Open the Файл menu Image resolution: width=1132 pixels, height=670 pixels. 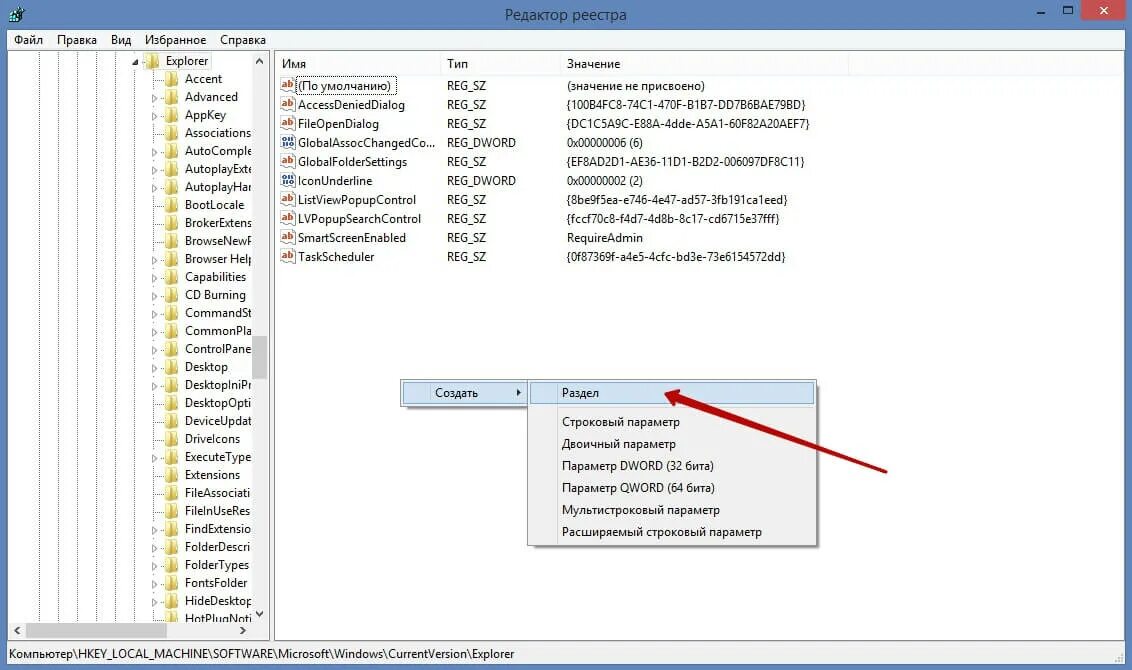pyautogui.click(x=29, y=40)
